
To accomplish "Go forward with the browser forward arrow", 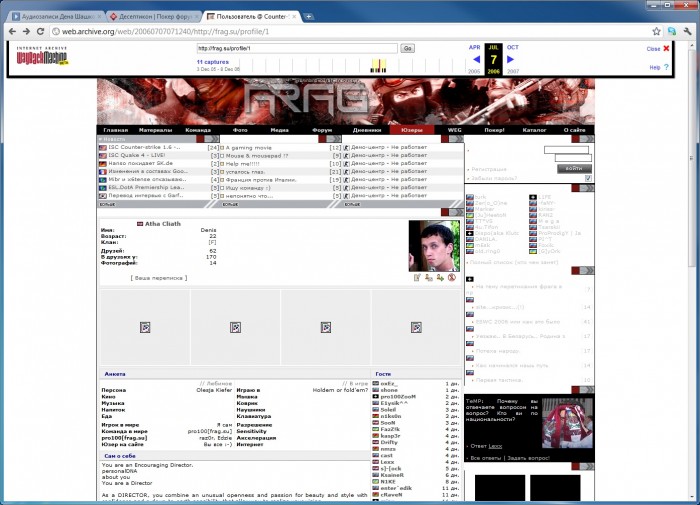I will 26,31.
